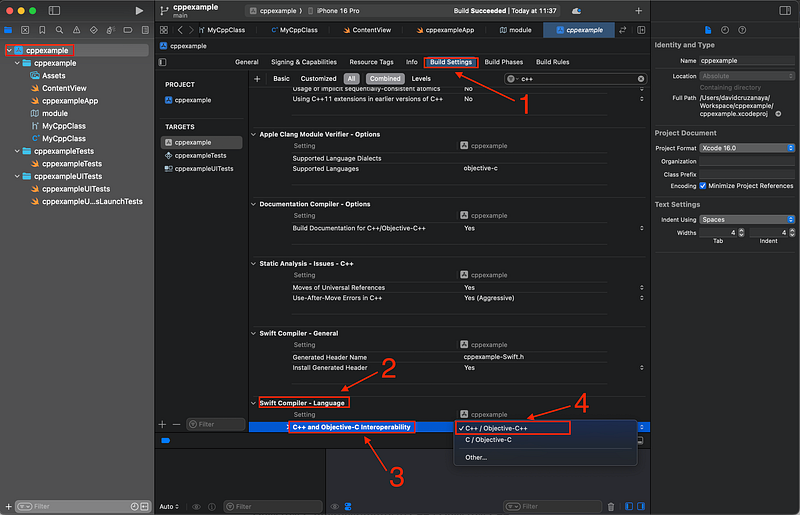Image resolution: width=800 pixels, height=515 pixels.
Task: Open the issue navigator warning icon
Action: click(x=77, y=30)
